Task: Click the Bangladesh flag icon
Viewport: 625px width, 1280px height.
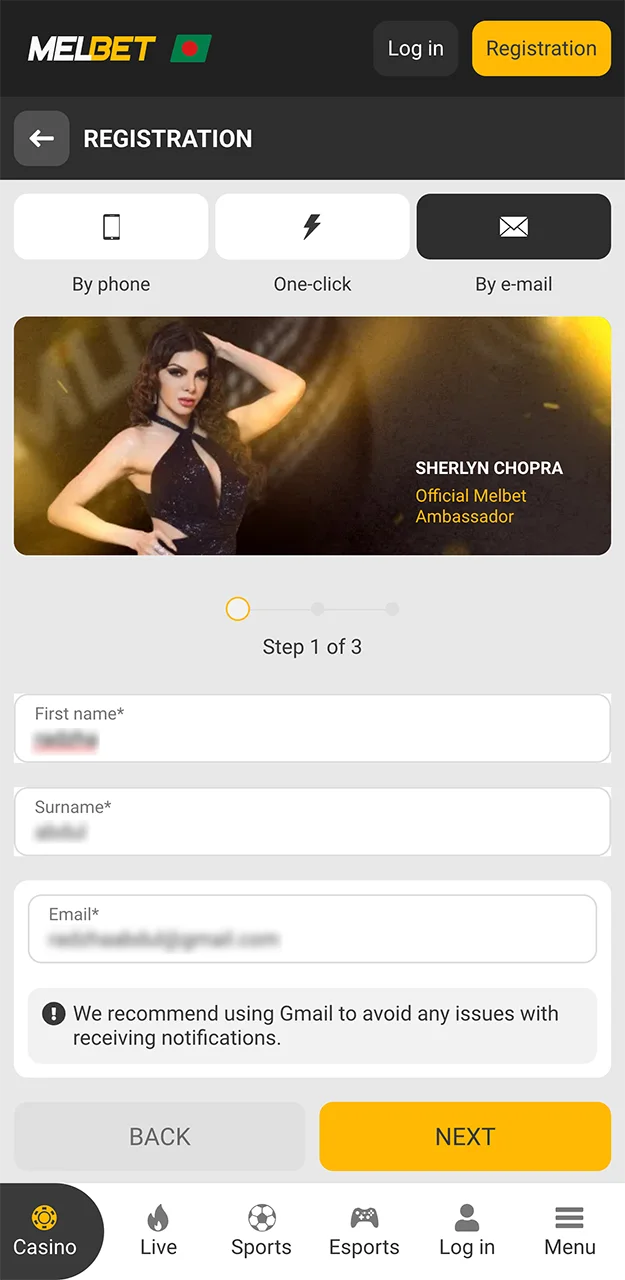Action: coord(191,48)
